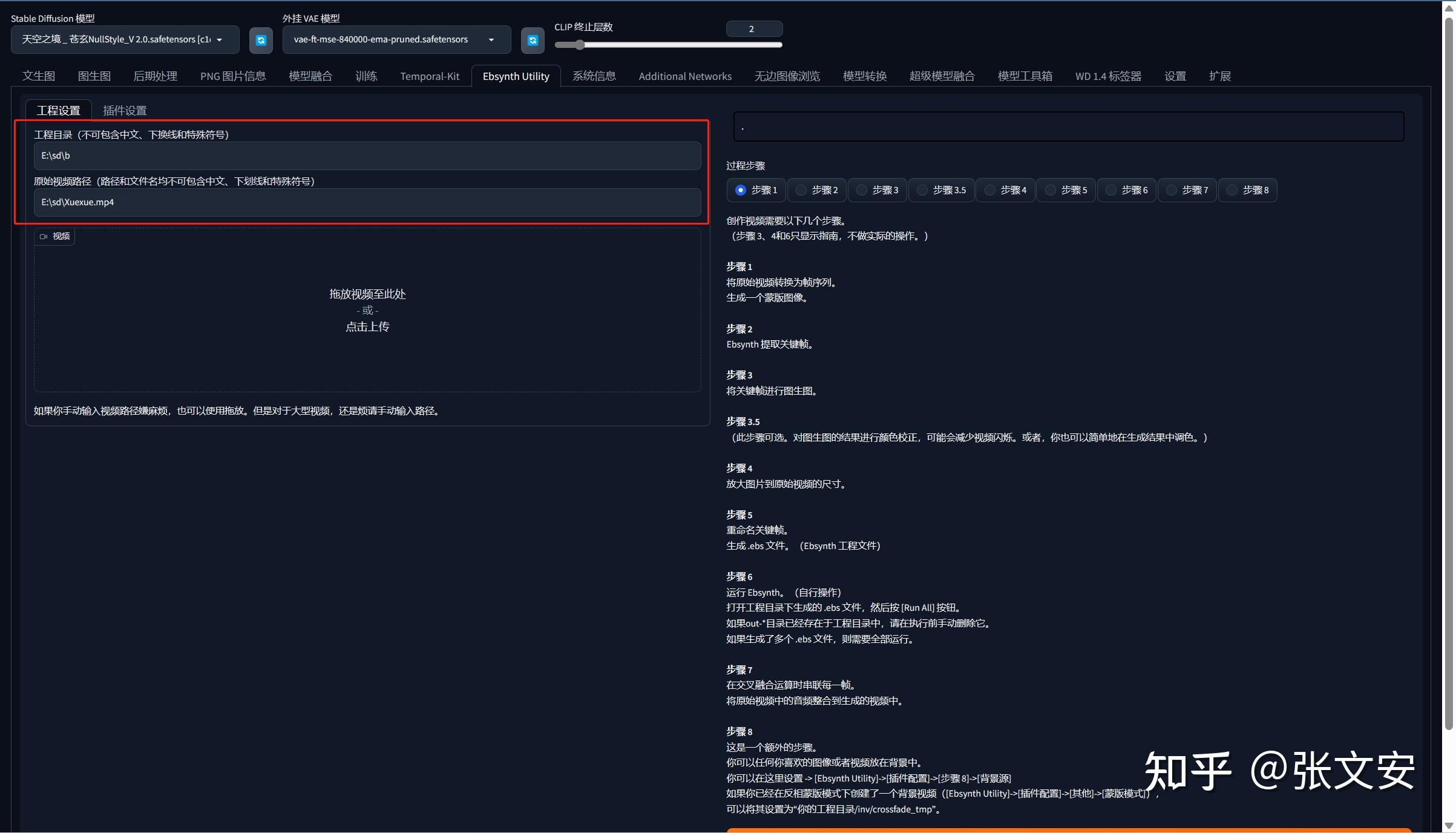Open the 后期处理 tab
The image size is (1456, 833).
[155, 76]
